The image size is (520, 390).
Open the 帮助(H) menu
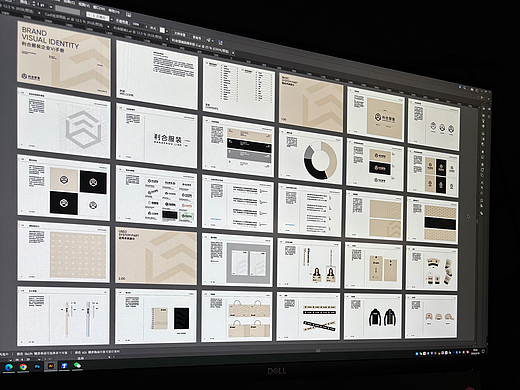[115, 10]
